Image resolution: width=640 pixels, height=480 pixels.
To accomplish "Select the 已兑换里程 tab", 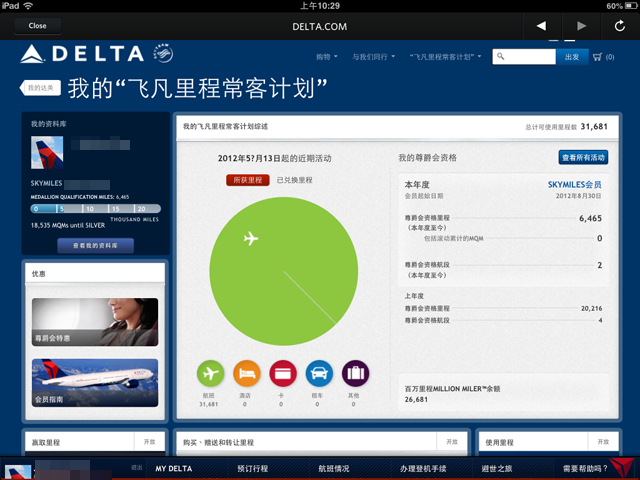I will click(x=295, y=180).
